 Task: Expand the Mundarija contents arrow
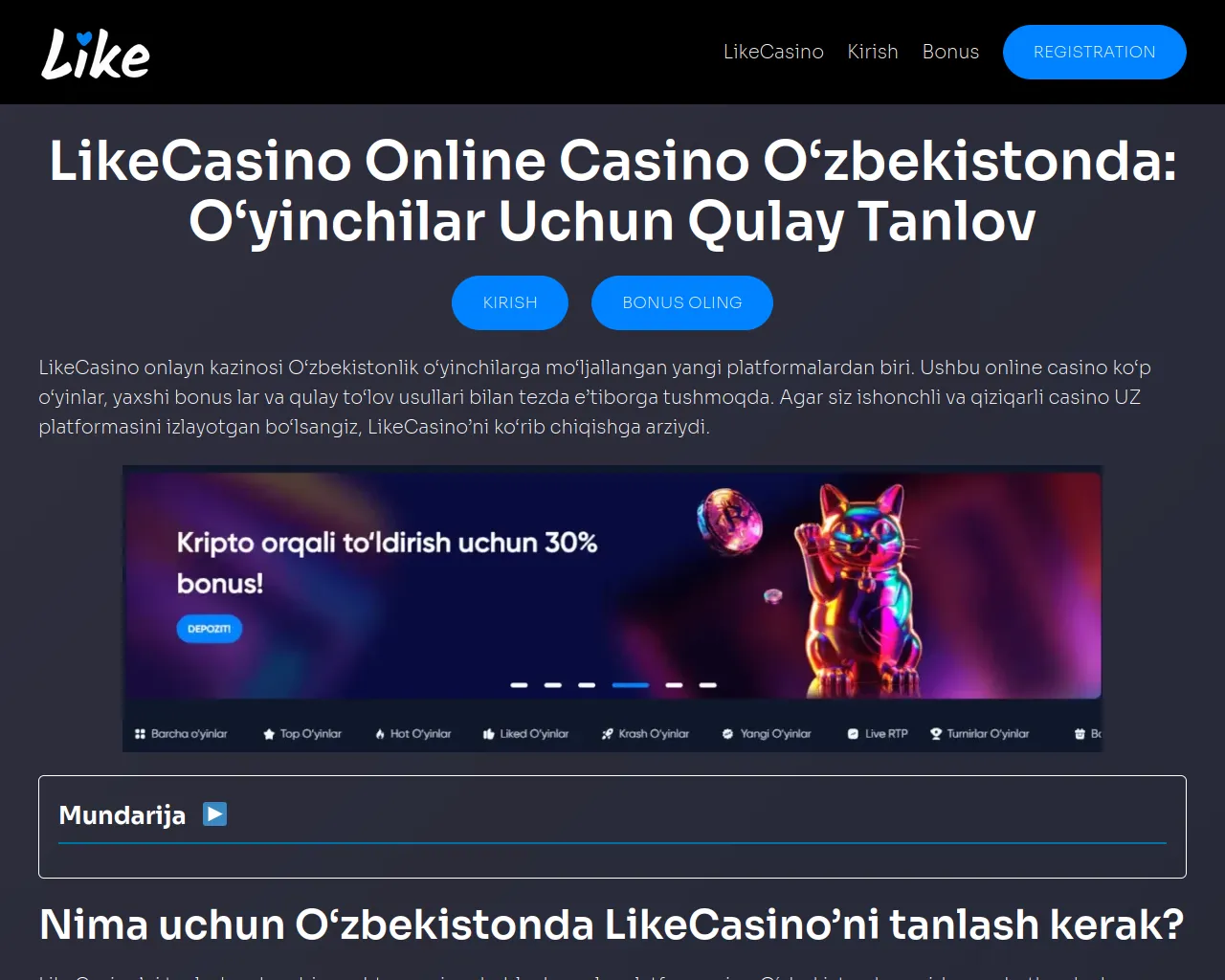[x=215, y=814]
